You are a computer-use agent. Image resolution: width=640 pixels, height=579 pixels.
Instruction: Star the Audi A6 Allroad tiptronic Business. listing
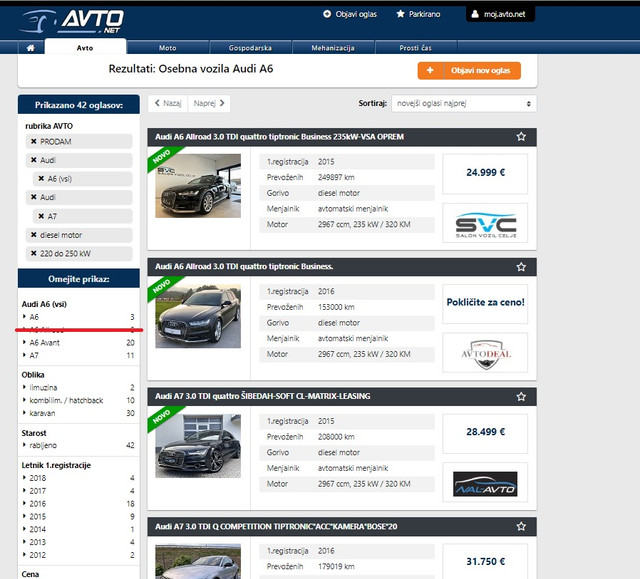[521, 267]
